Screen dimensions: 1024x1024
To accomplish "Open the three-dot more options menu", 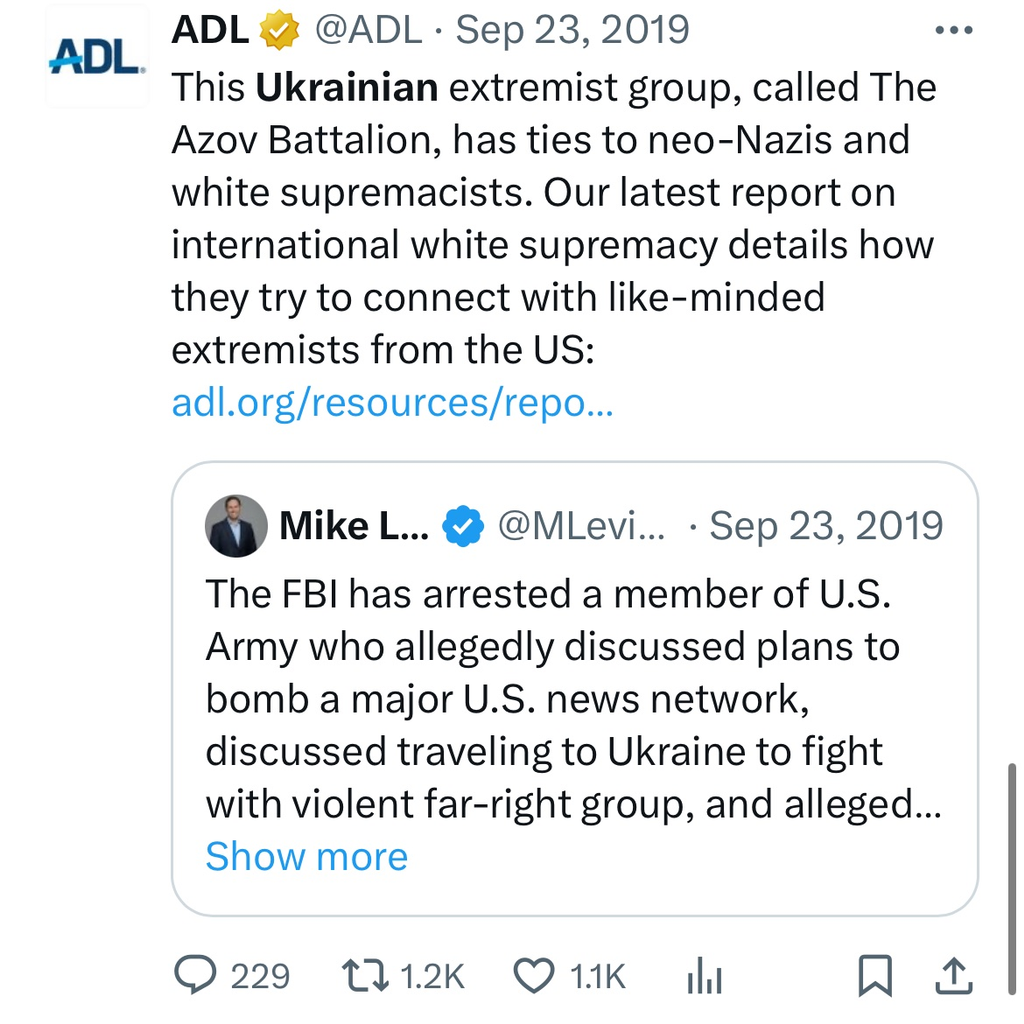I will click(952, 31).
